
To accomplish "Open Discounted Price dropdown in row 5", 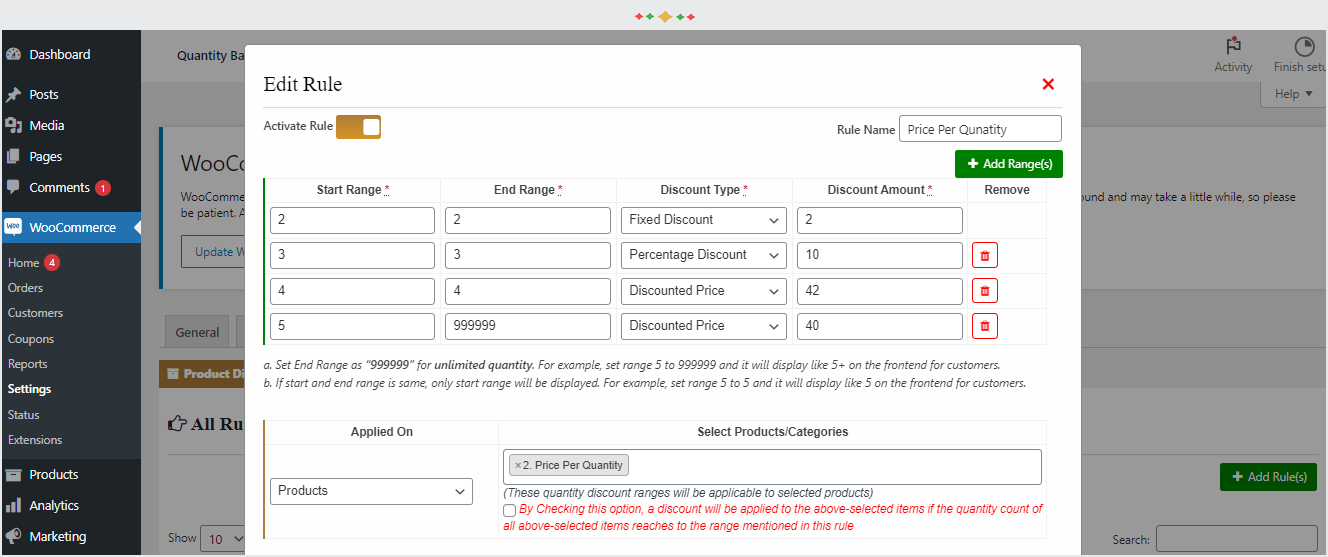I will [704, 326].
